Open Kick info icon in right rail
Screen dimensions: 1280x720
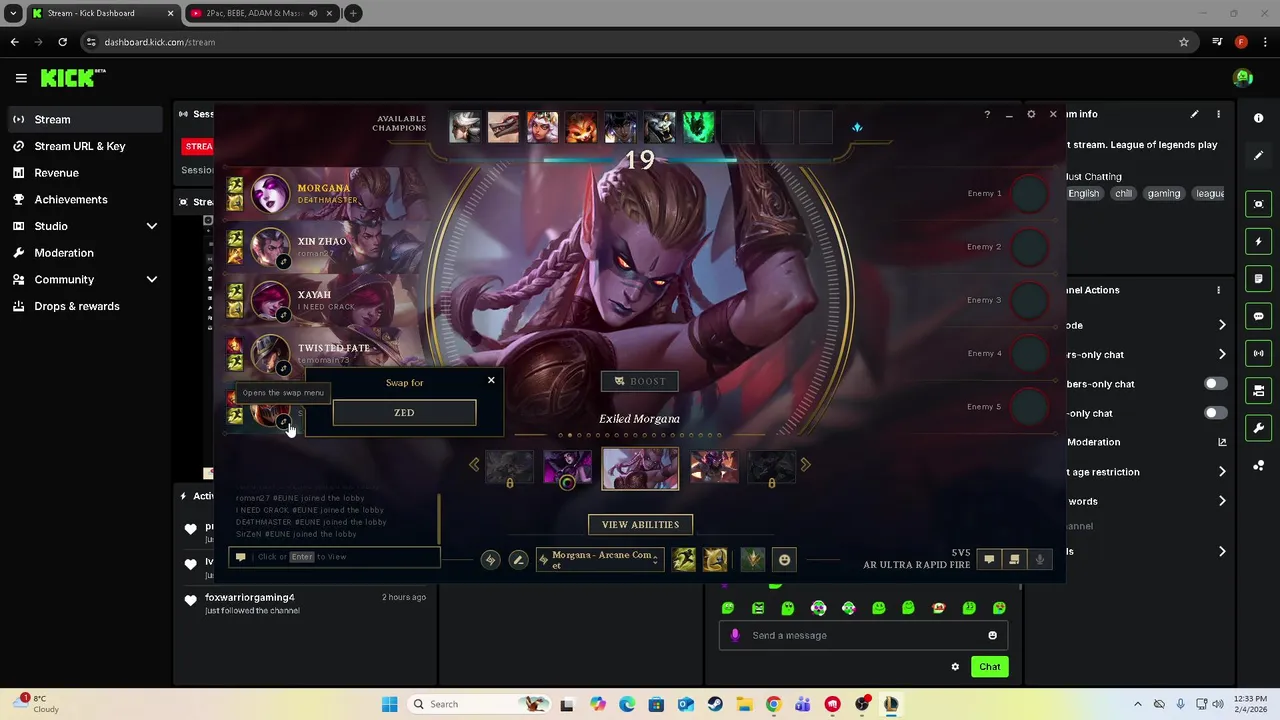pos(1259,118)
